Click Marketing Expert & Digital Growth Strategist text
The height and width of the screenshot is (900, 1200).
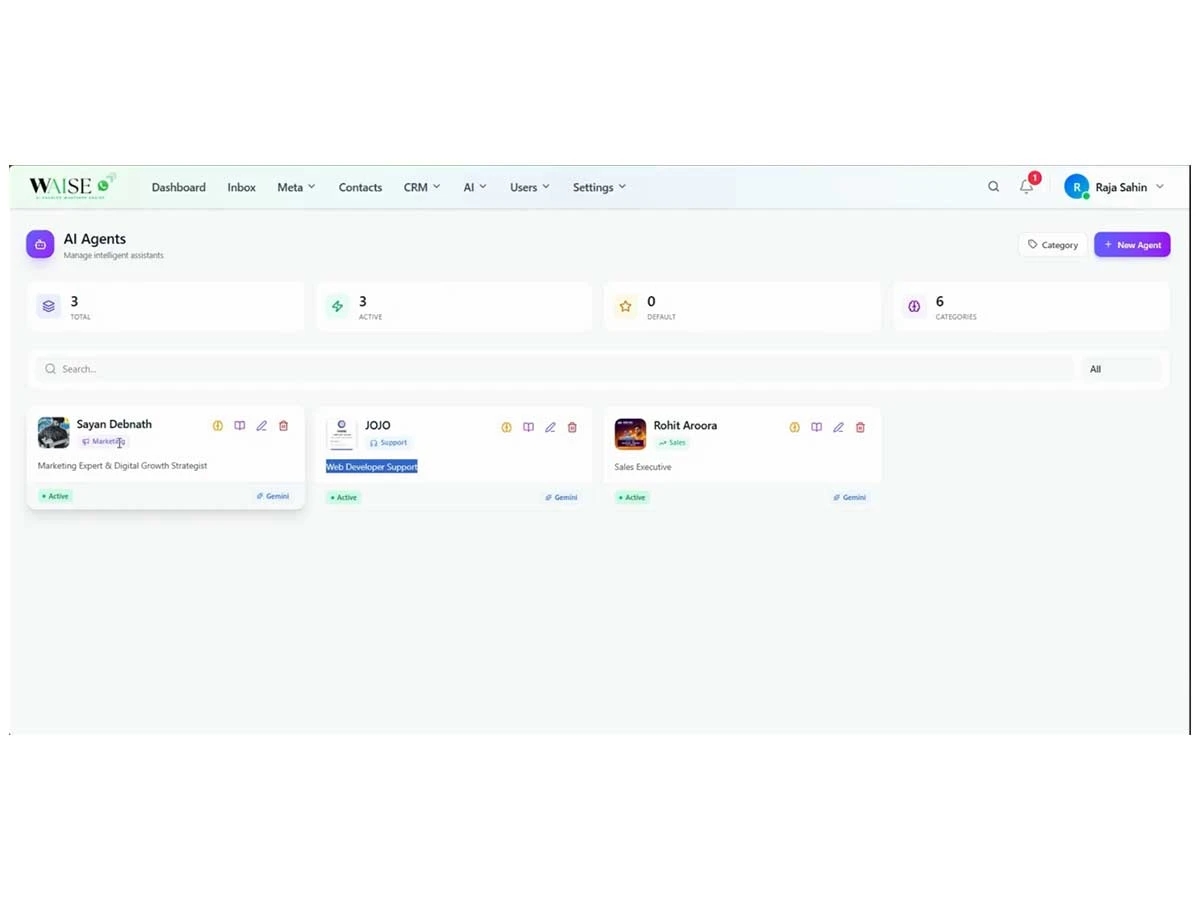coord(123,466)
